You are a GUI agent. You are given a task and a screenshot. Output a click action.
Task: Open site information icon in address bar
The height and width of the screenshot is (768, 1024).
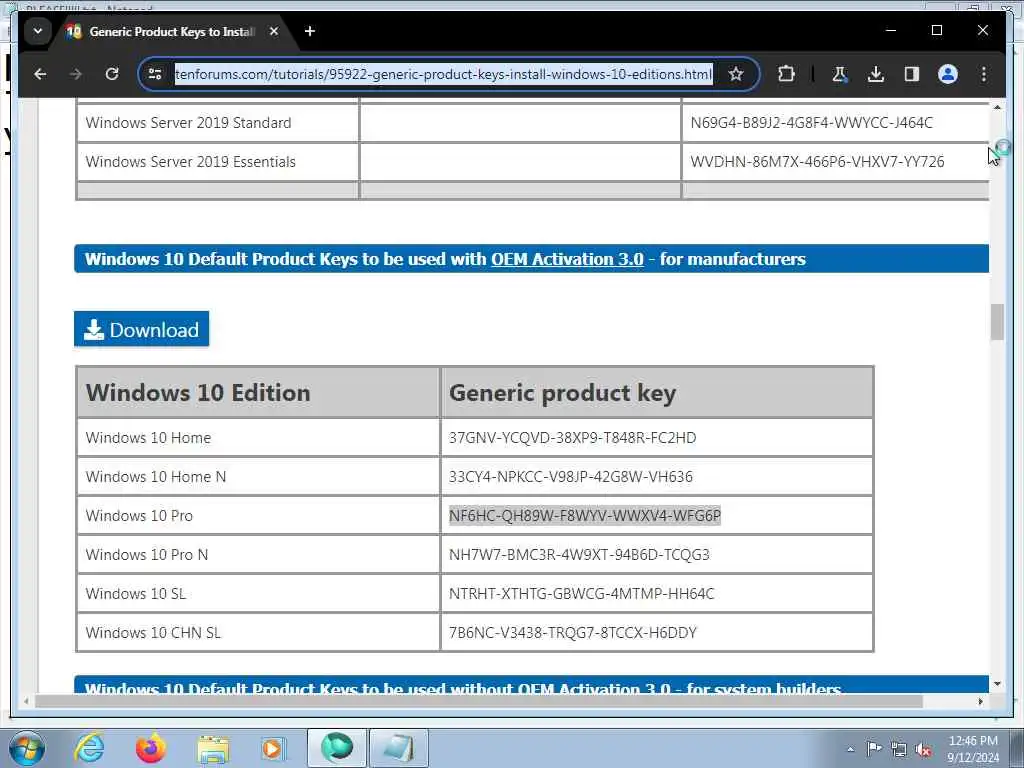click(155, 74)
